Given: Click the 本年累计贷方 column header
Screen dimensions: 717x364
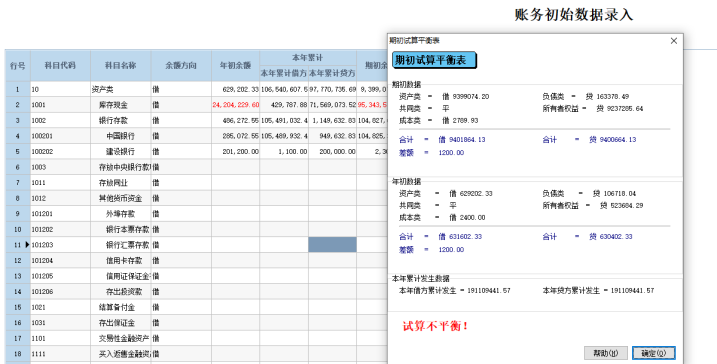Looking at the screenshot, I should point(332,73).
